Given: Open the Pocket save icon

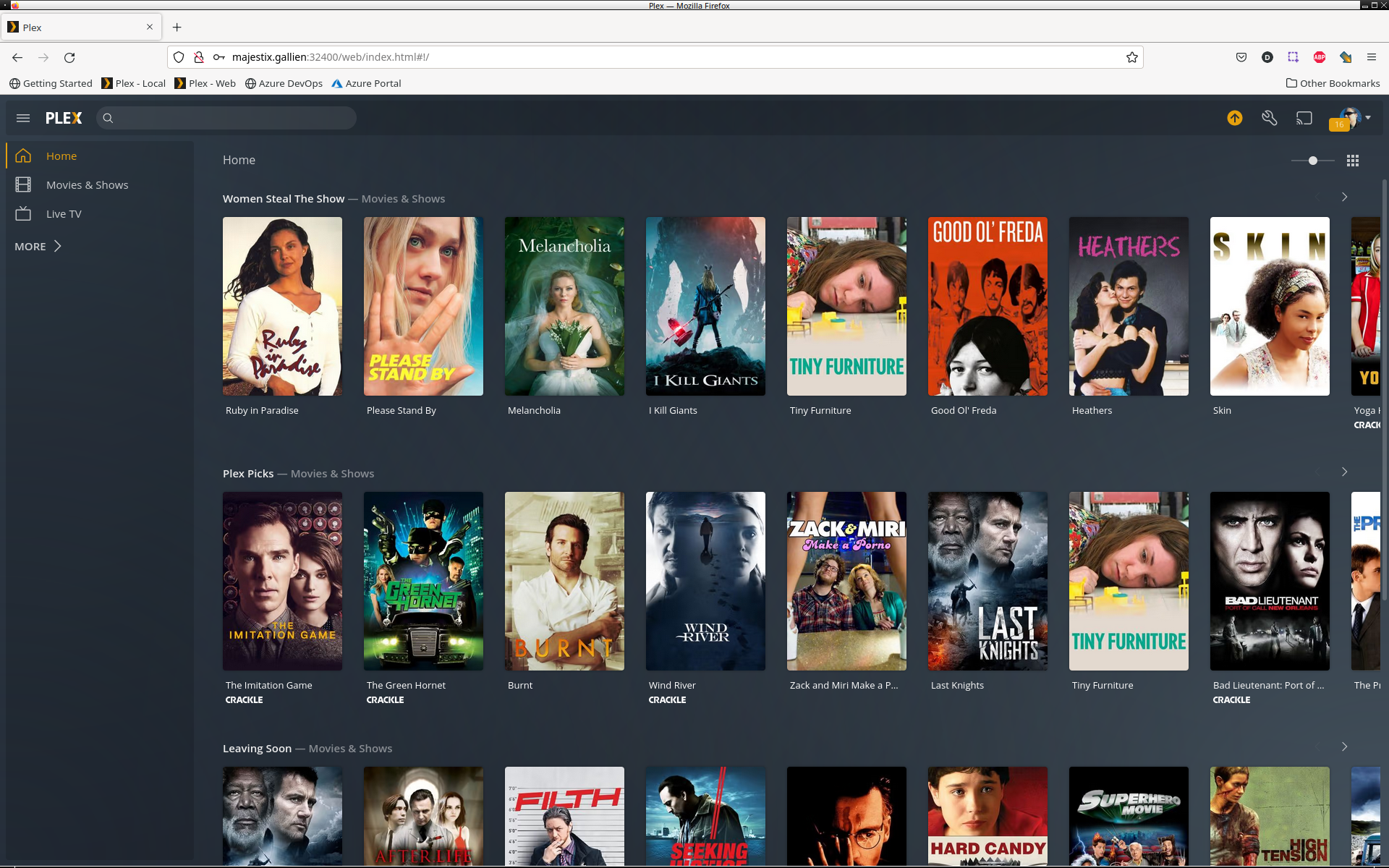Looking at the screenshot, I should [x=1241, y=57].
